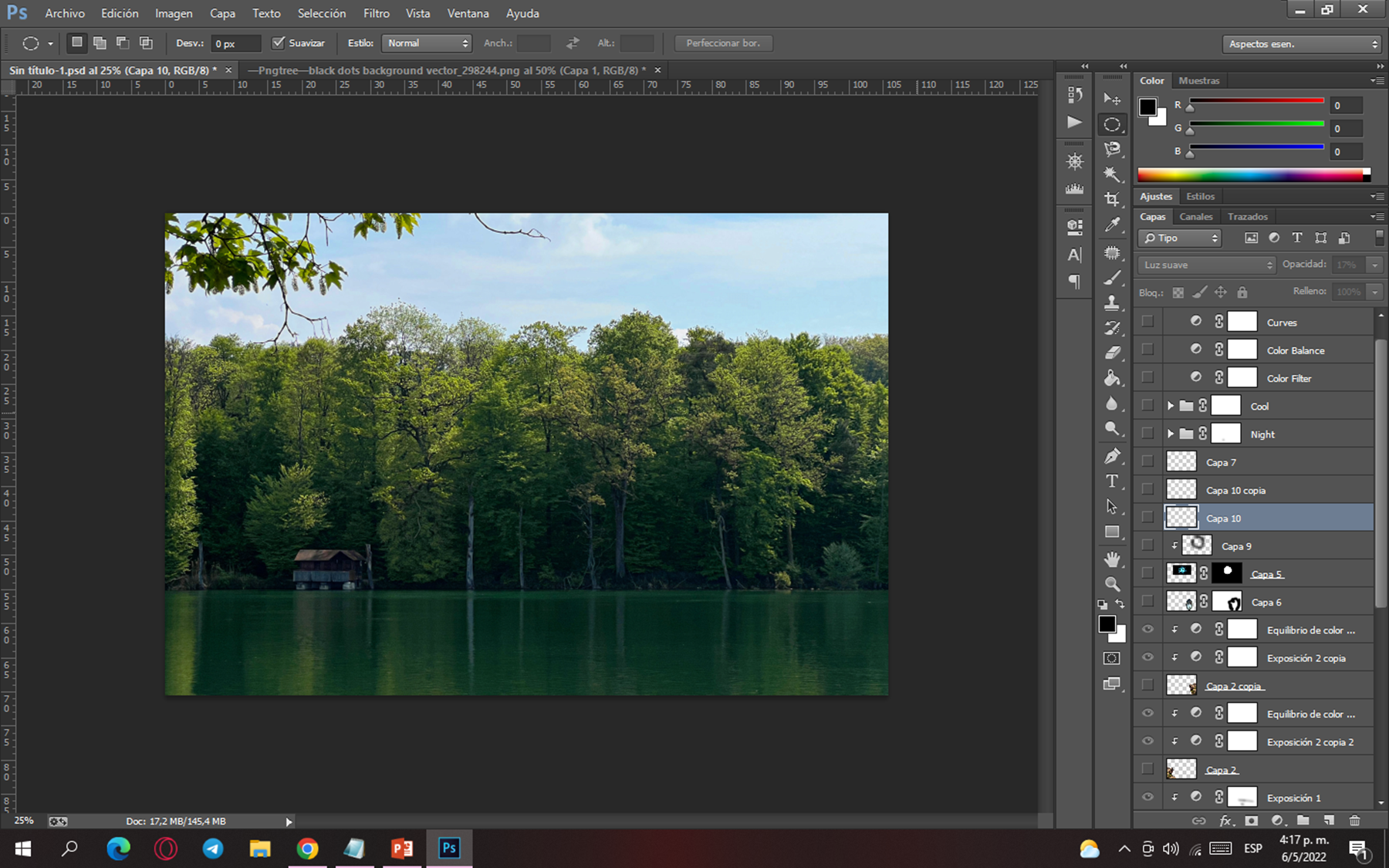Expand the Night layer group
Image resolution: width=1389 pixels, height=868 pixels.
[x=1171, y=434]
